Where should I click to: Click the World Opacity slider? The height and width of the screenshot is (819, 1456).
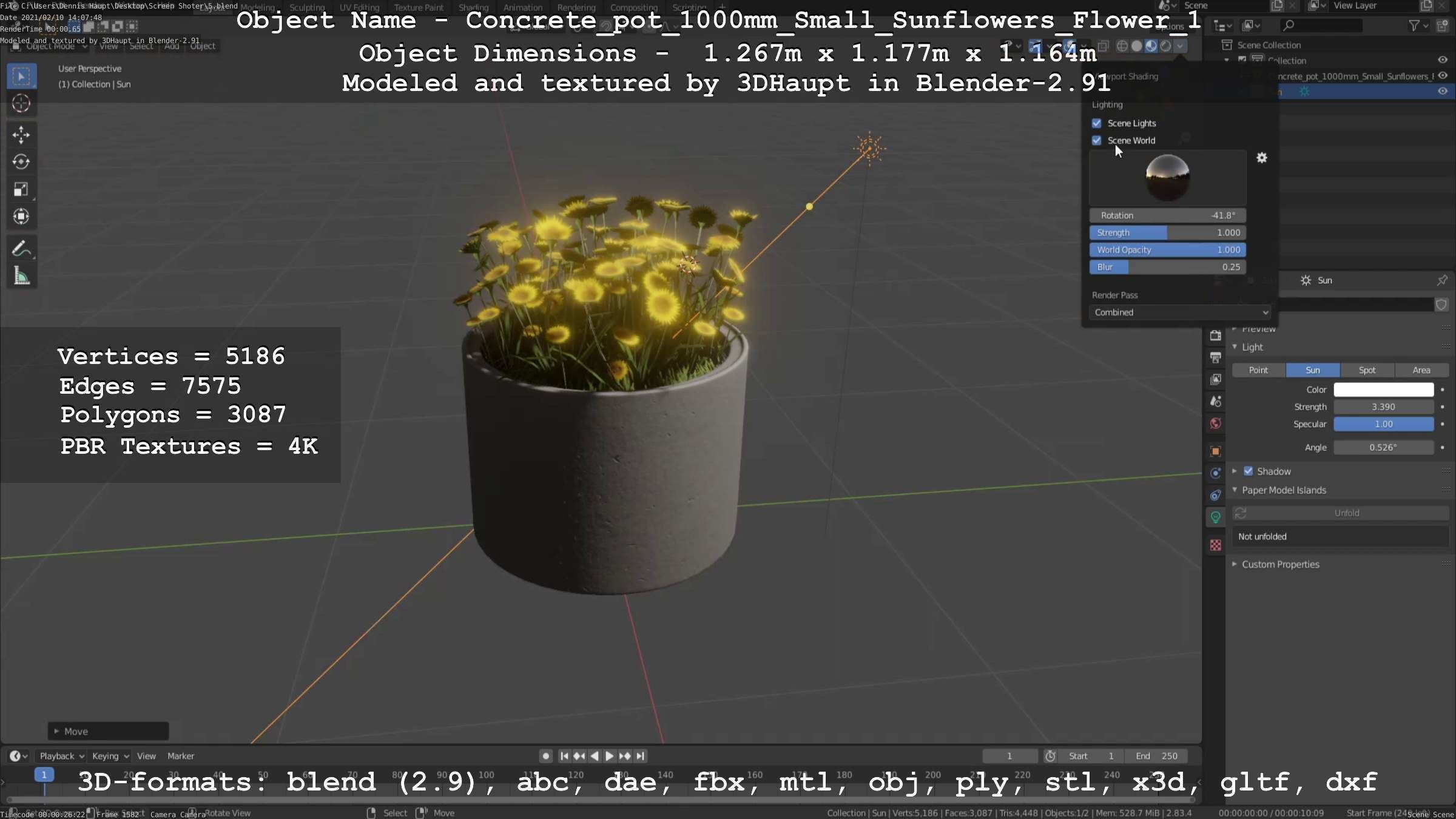[1168, 250]
